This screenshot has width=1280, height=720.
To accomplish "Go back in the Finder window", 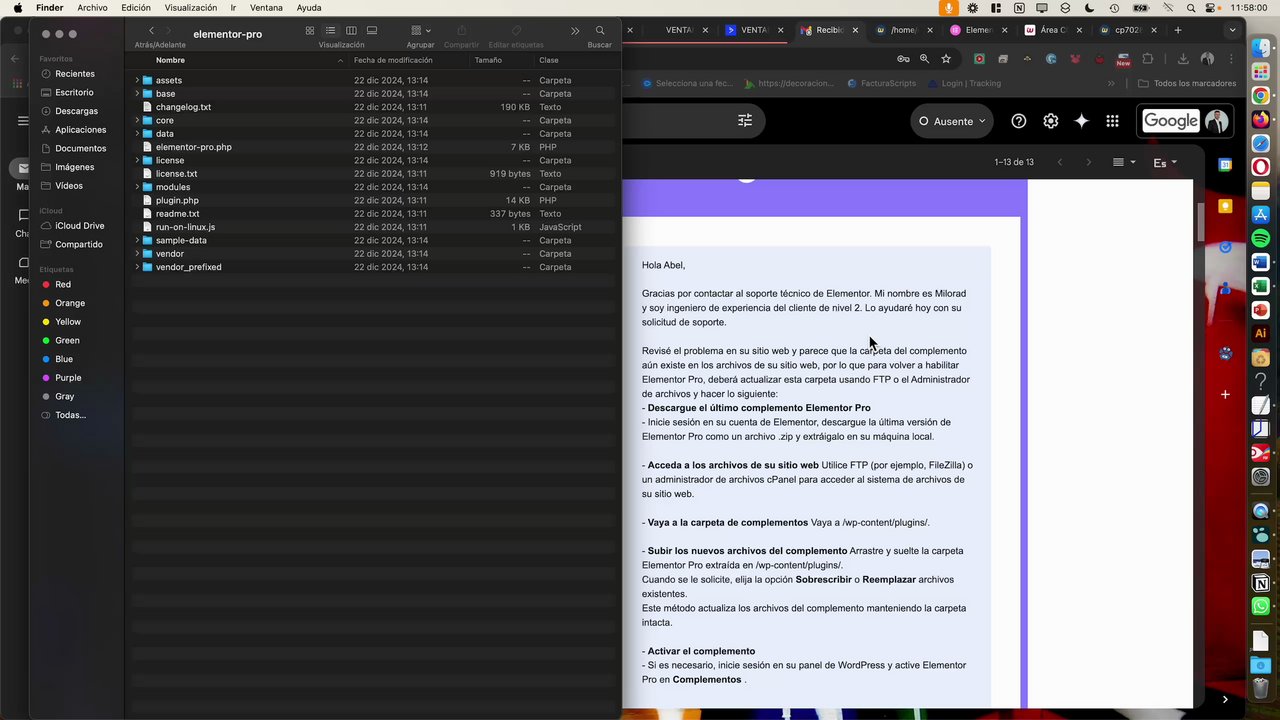I will tap(151, 31).
